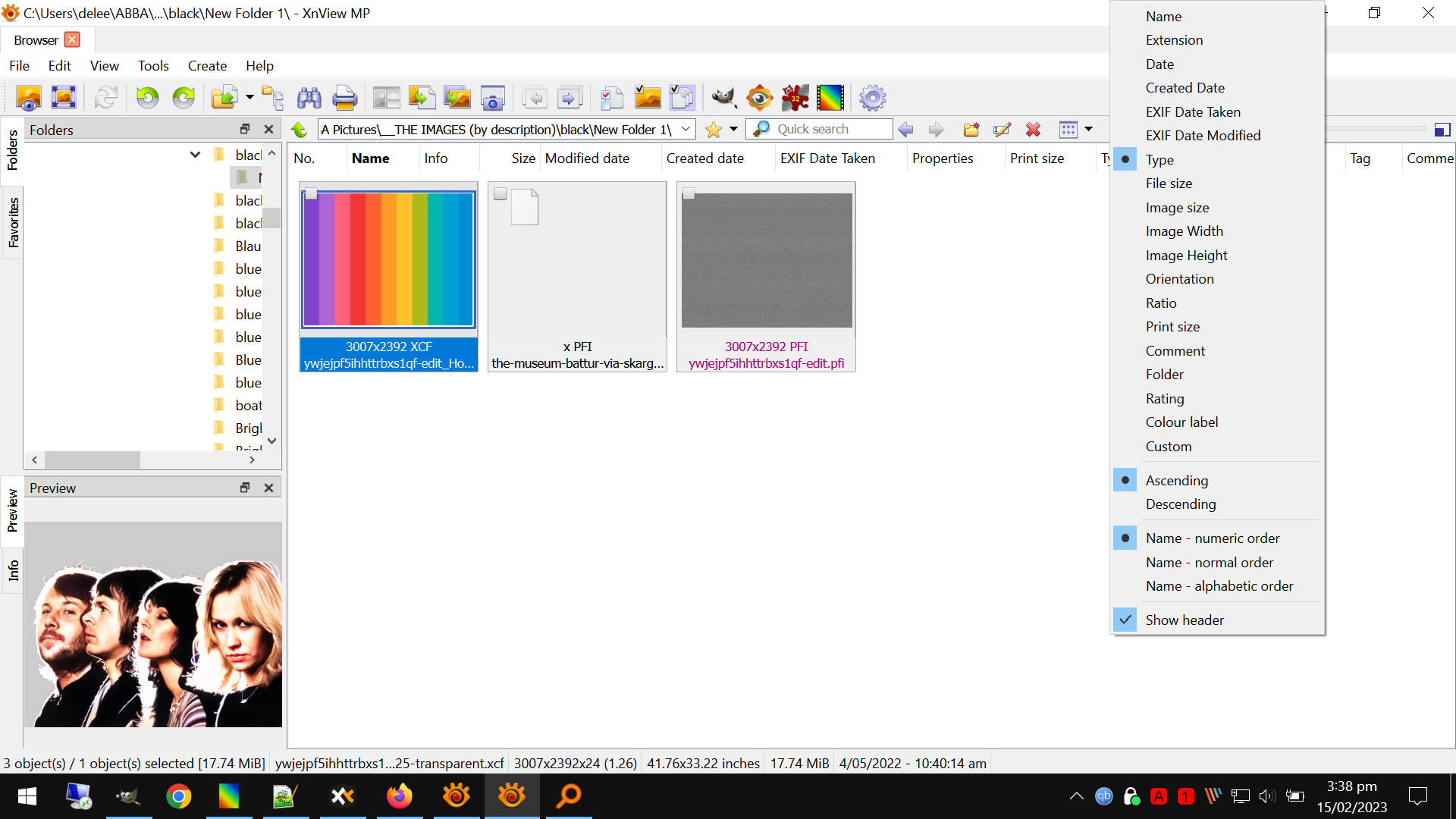
Task: Expand the favorites star dropdown arrow
Action: [x=733, y=130]
